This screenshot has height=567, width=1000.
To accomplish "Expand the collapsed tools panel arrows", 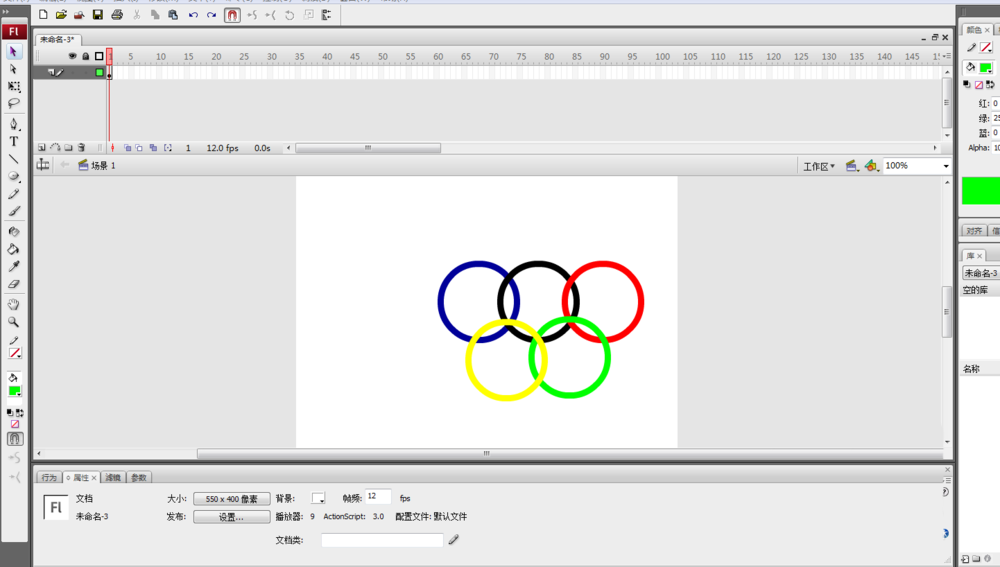I will coord(6,11).
